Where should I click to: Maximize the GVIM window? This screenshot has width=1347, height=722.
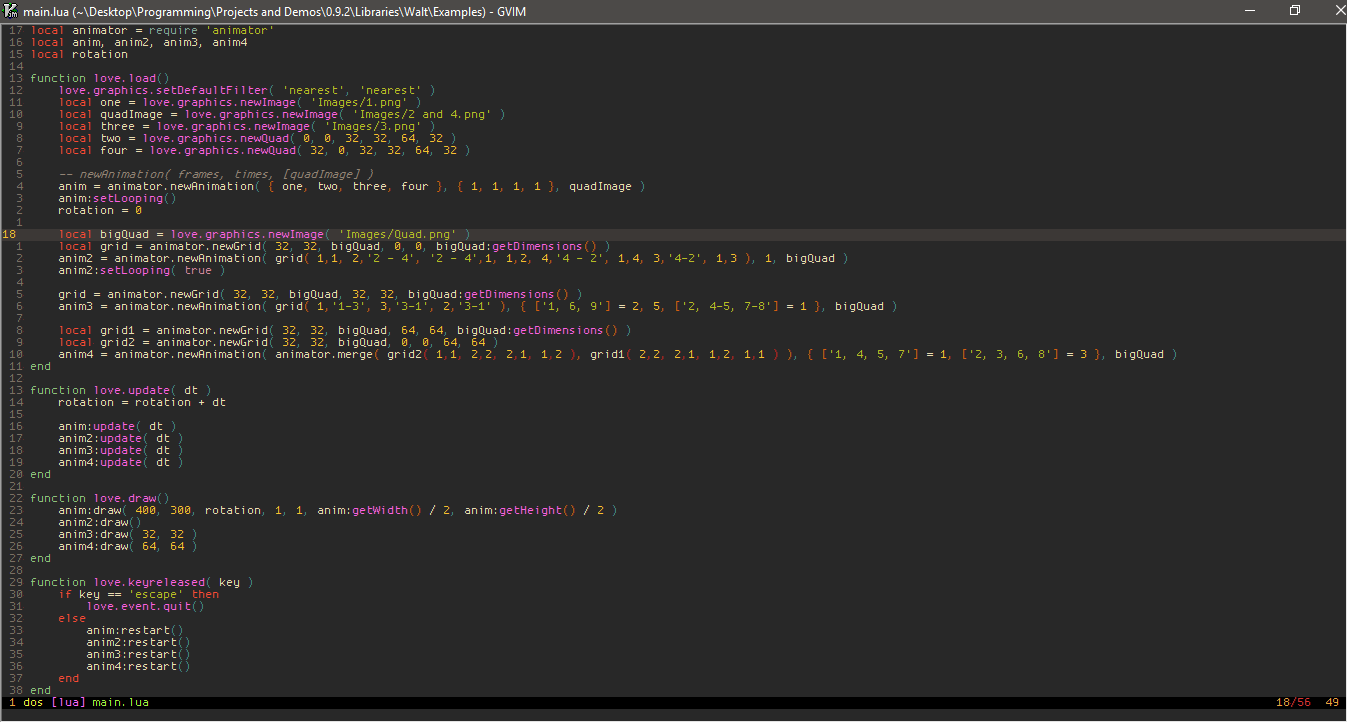pos(1295,10)
